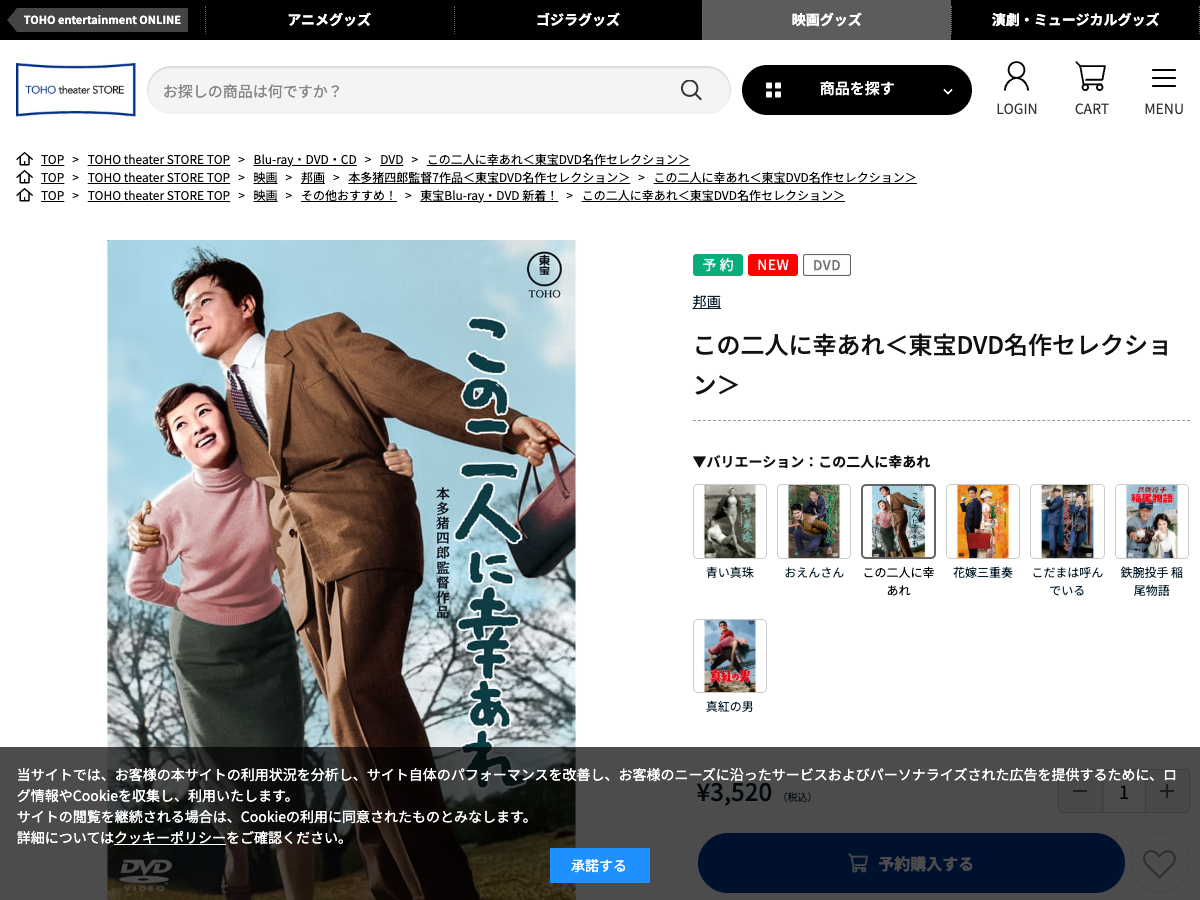Increase quantity with plus button
The image size is (1200, 900).
[x=1167, y=792]
